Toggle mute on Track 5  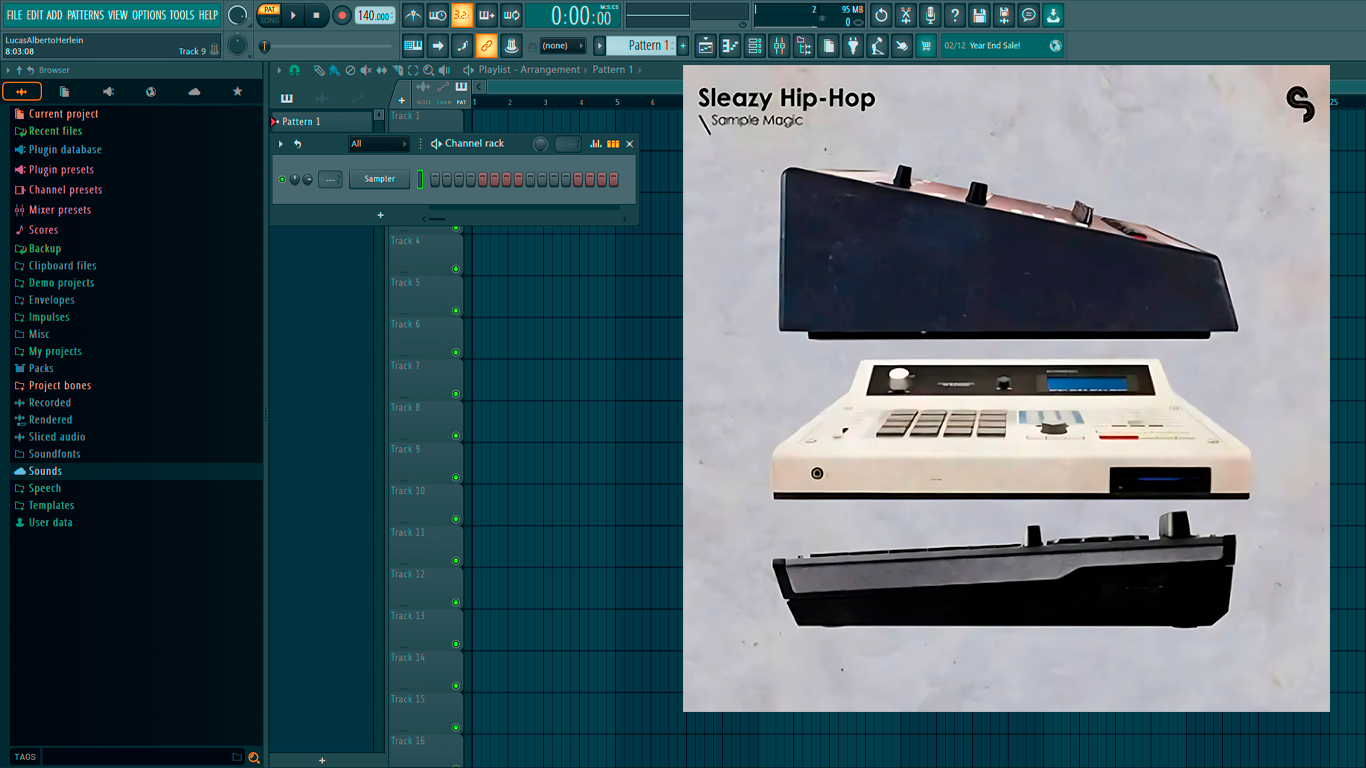point(456,311)
